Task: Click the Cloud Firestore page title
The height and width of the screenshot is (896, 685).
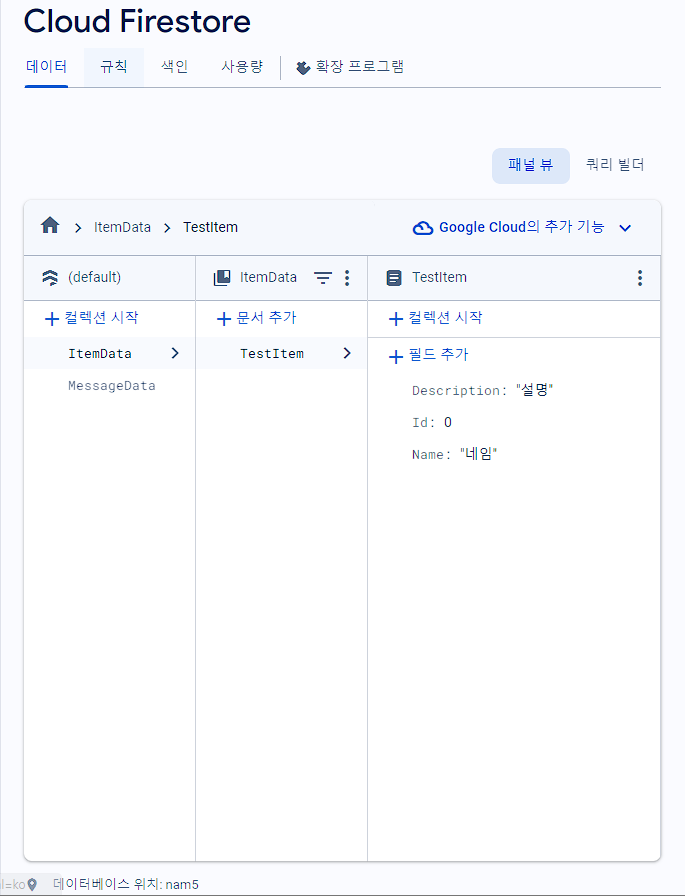Action: coord(137,21)
